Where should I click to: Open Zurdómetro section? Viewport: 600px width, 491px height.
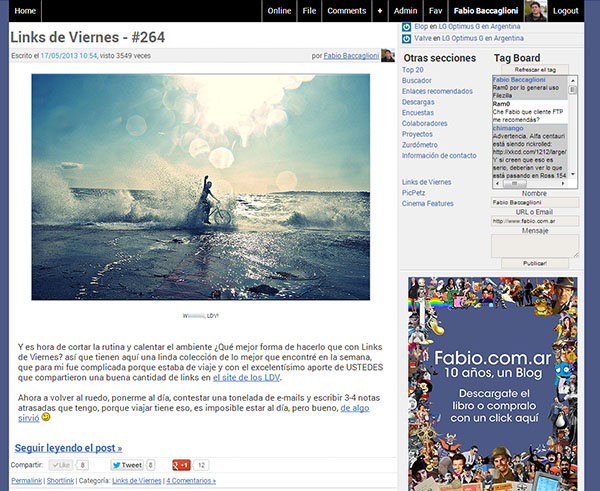point(420,145)
